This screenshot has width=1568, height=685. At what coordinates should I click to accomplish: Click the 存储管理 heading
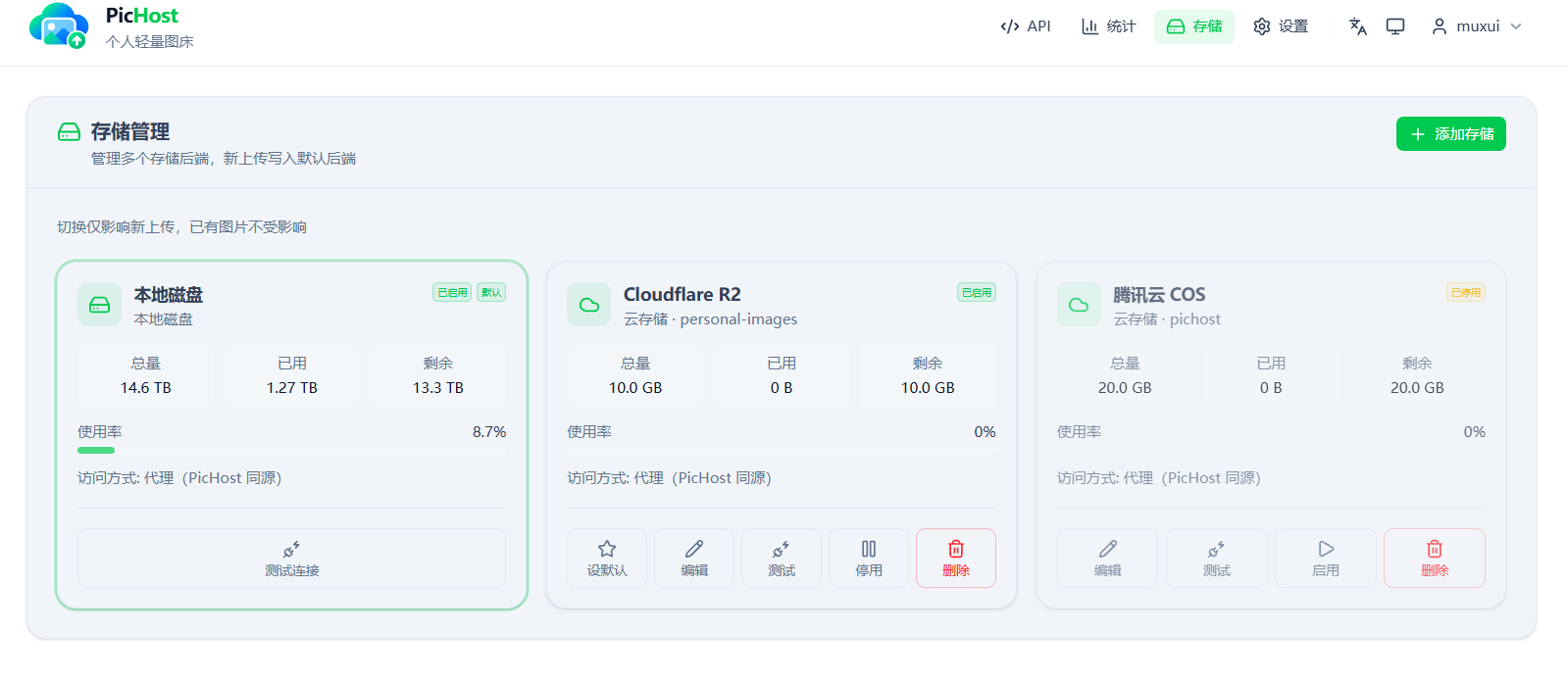pos(130,132)
